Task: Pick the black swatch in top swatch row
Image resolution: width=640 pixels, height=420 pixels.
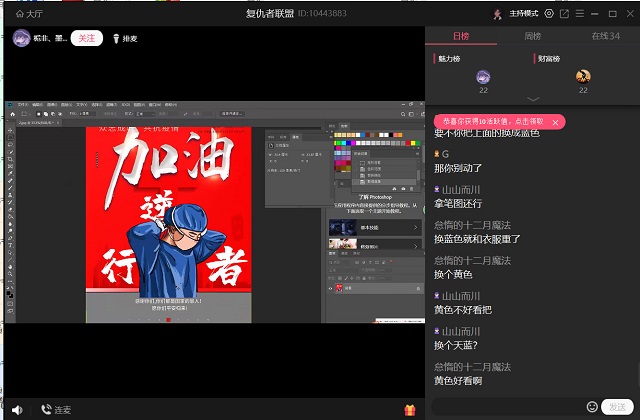Action: coord(391,135)
